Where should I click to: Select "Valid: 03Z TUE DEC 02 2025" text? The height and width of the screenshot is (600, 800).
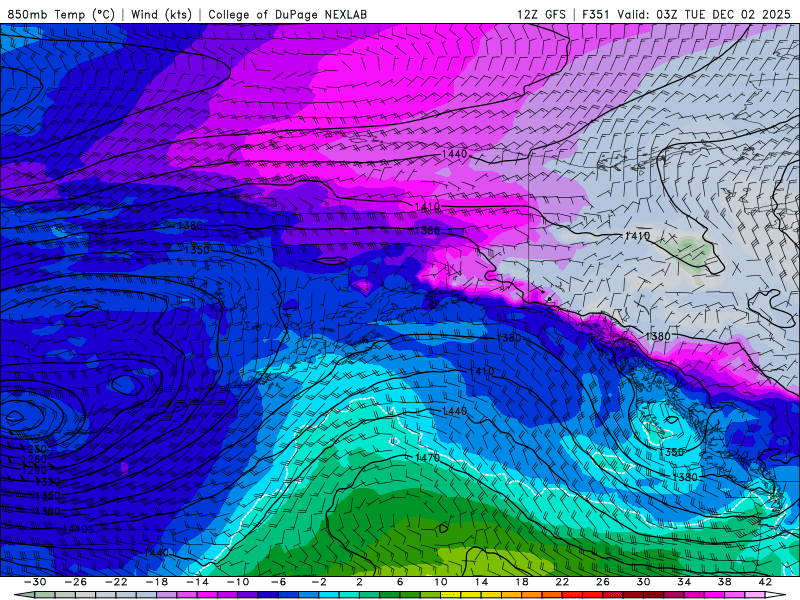tap(704, 14)
